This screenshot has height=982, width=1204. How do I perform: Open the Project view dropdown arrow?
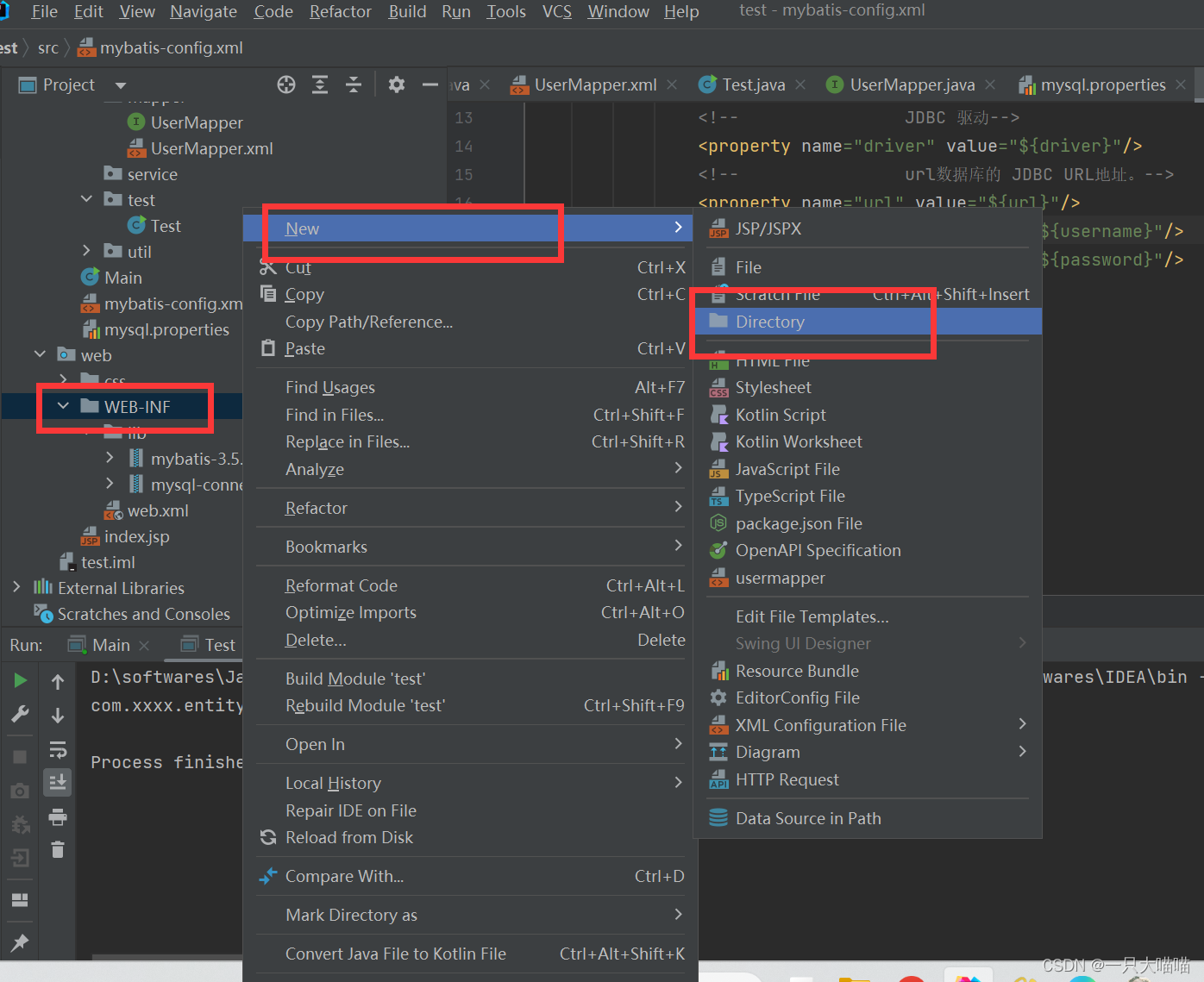[x=121, y=85]
